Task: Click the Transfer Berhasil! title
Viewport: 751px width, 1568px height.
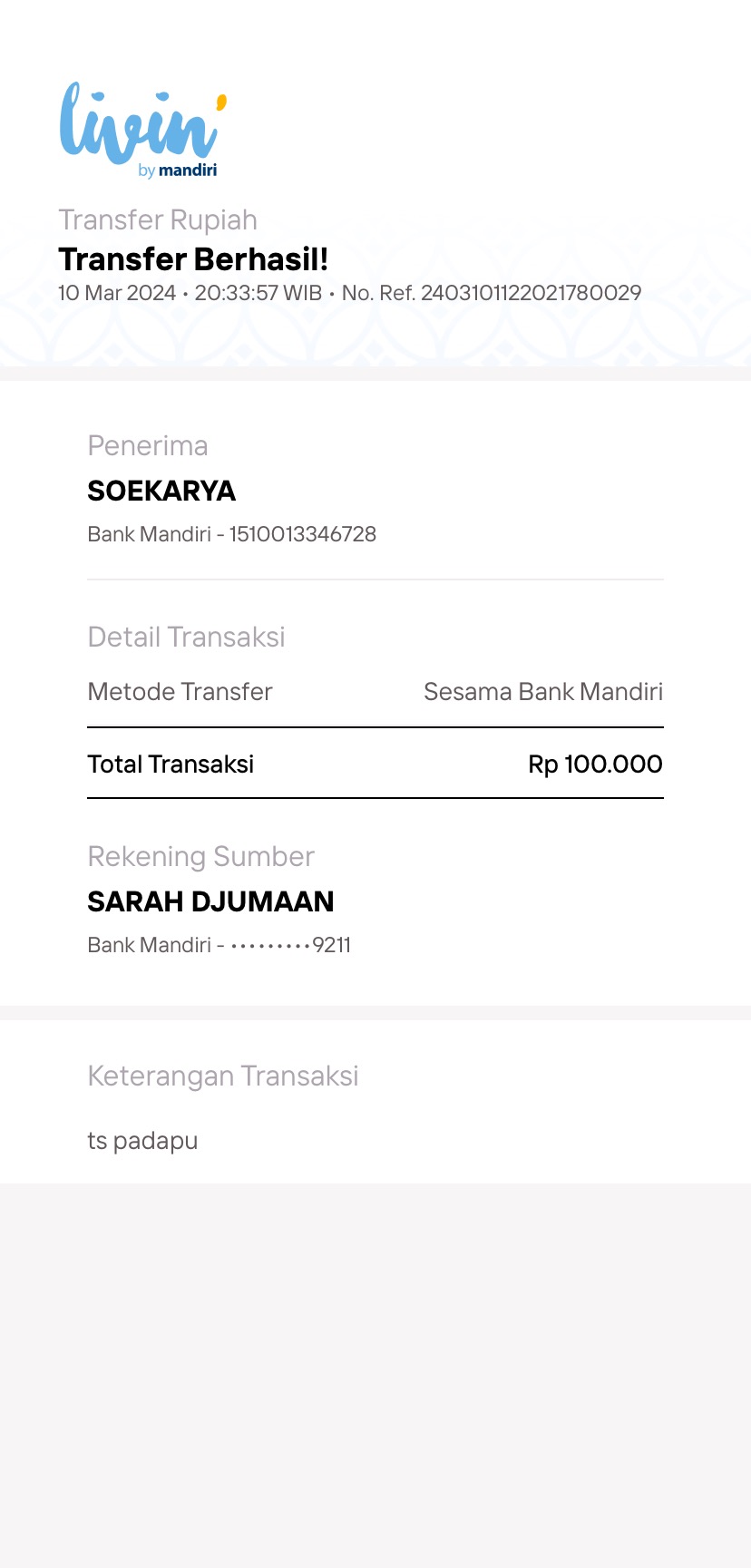Action: pyautogui.click(x=193, y=259)
